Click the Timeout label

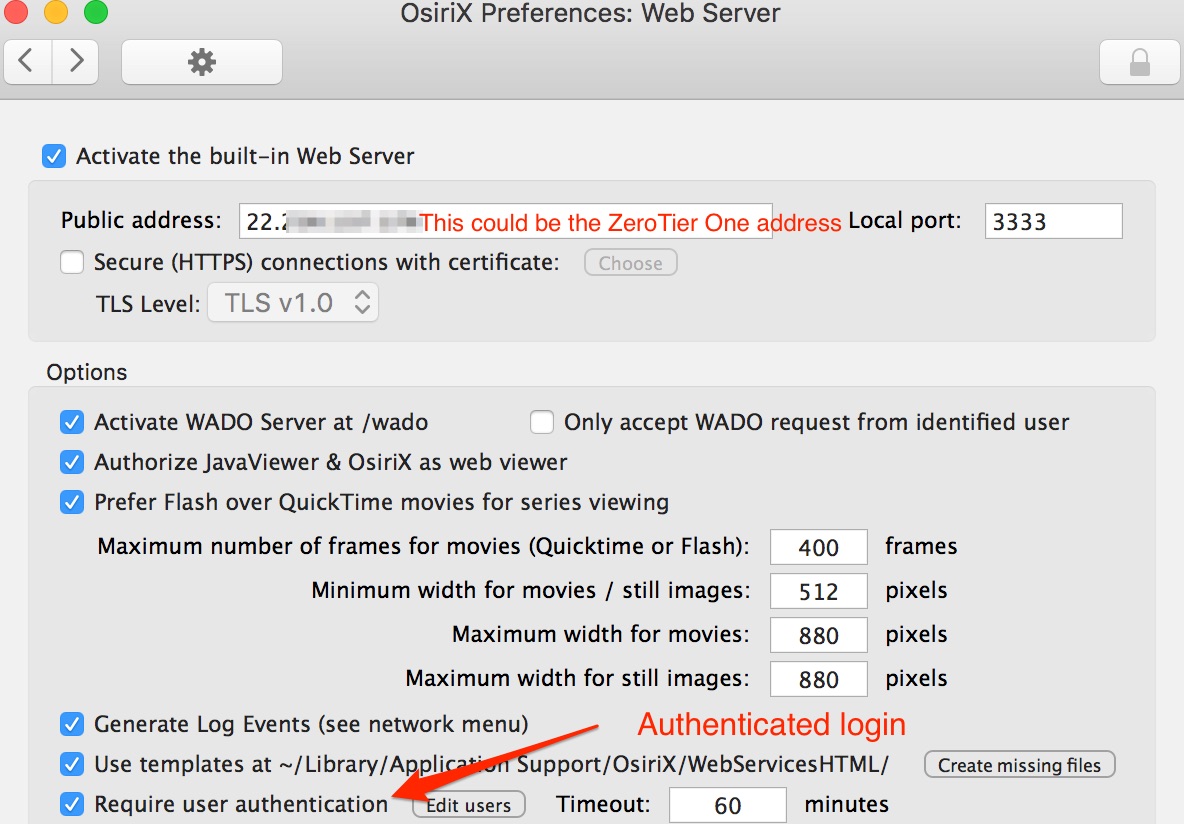(x=603, y=804)
